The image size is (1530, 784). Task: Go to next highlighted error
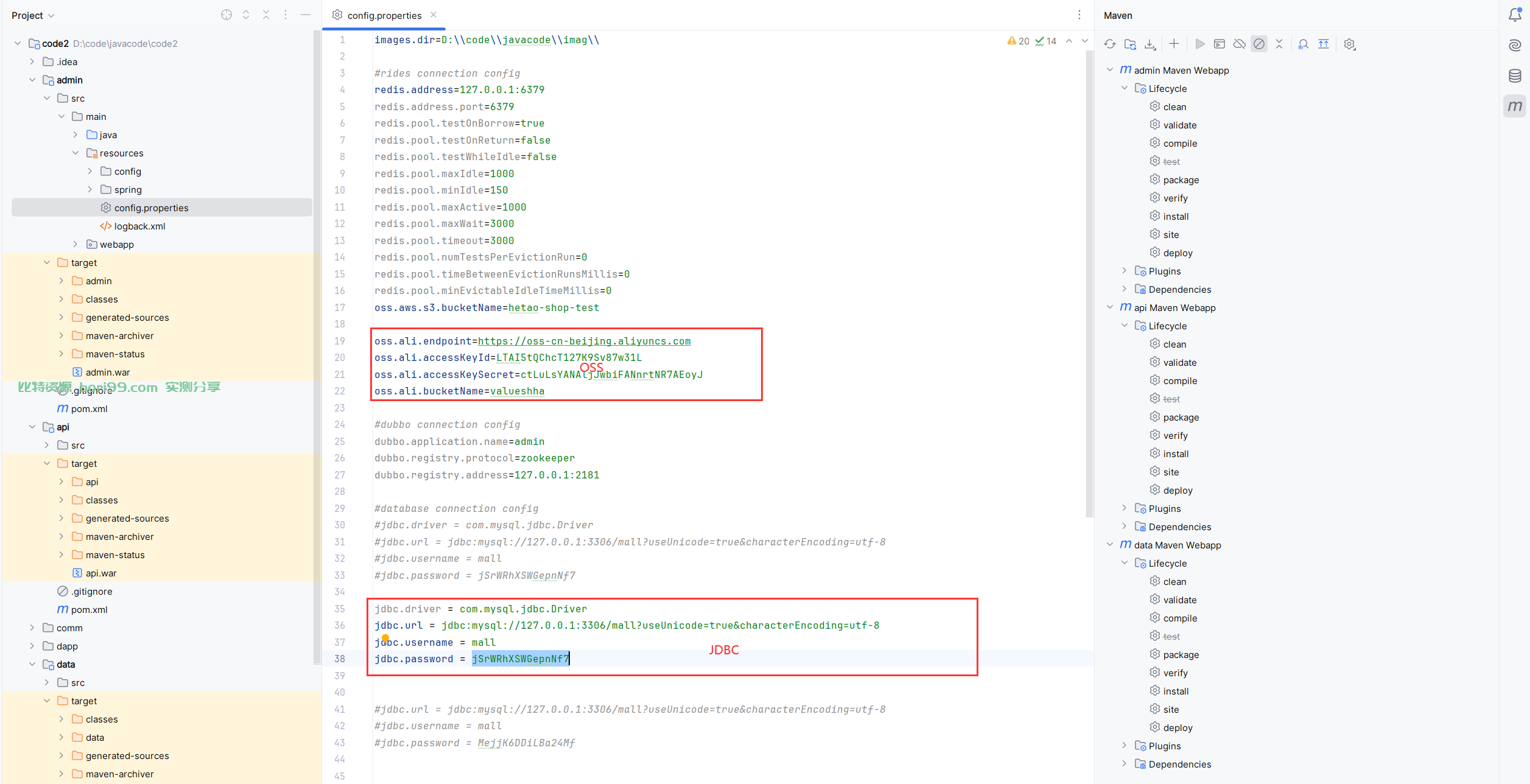pyautogui.click(x=1085, y=41)
